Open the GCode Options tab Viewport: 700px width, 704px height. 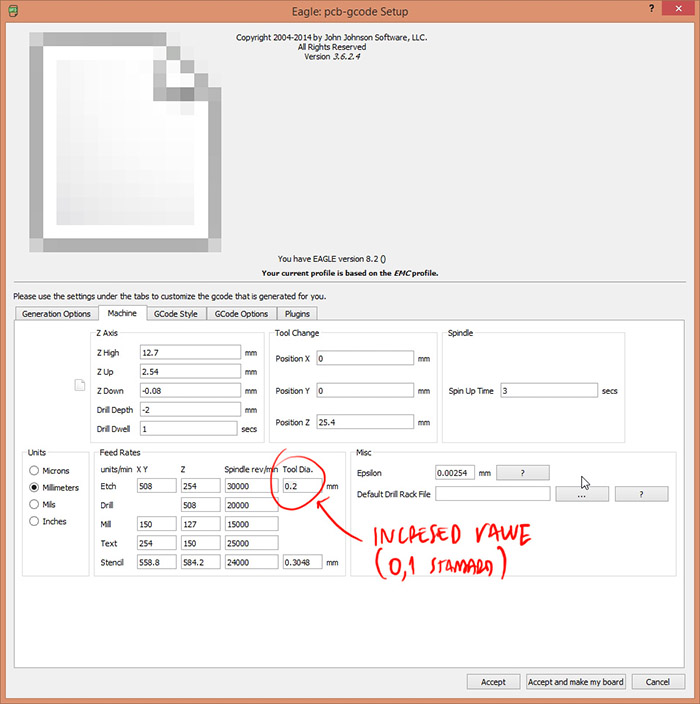241,314
